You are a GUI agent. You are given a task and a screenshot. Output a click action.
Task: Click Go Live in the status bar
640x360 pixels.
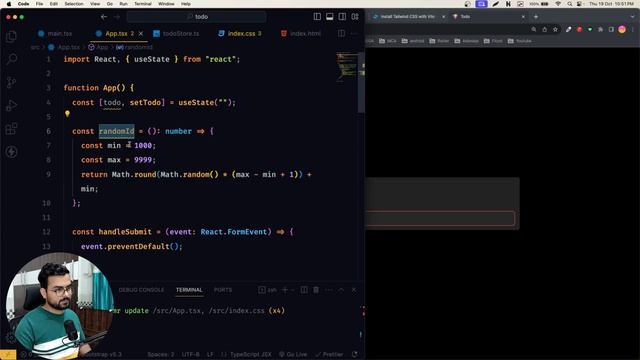click(x=293, y=354)
